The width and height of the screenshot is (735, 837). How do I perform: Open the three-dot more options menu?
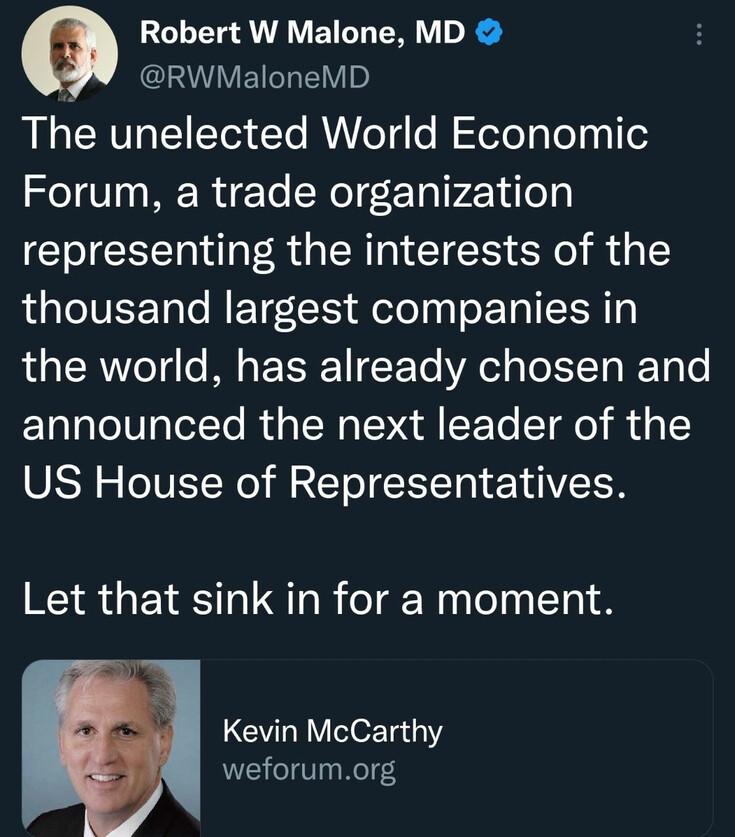[x=699, y=34]
